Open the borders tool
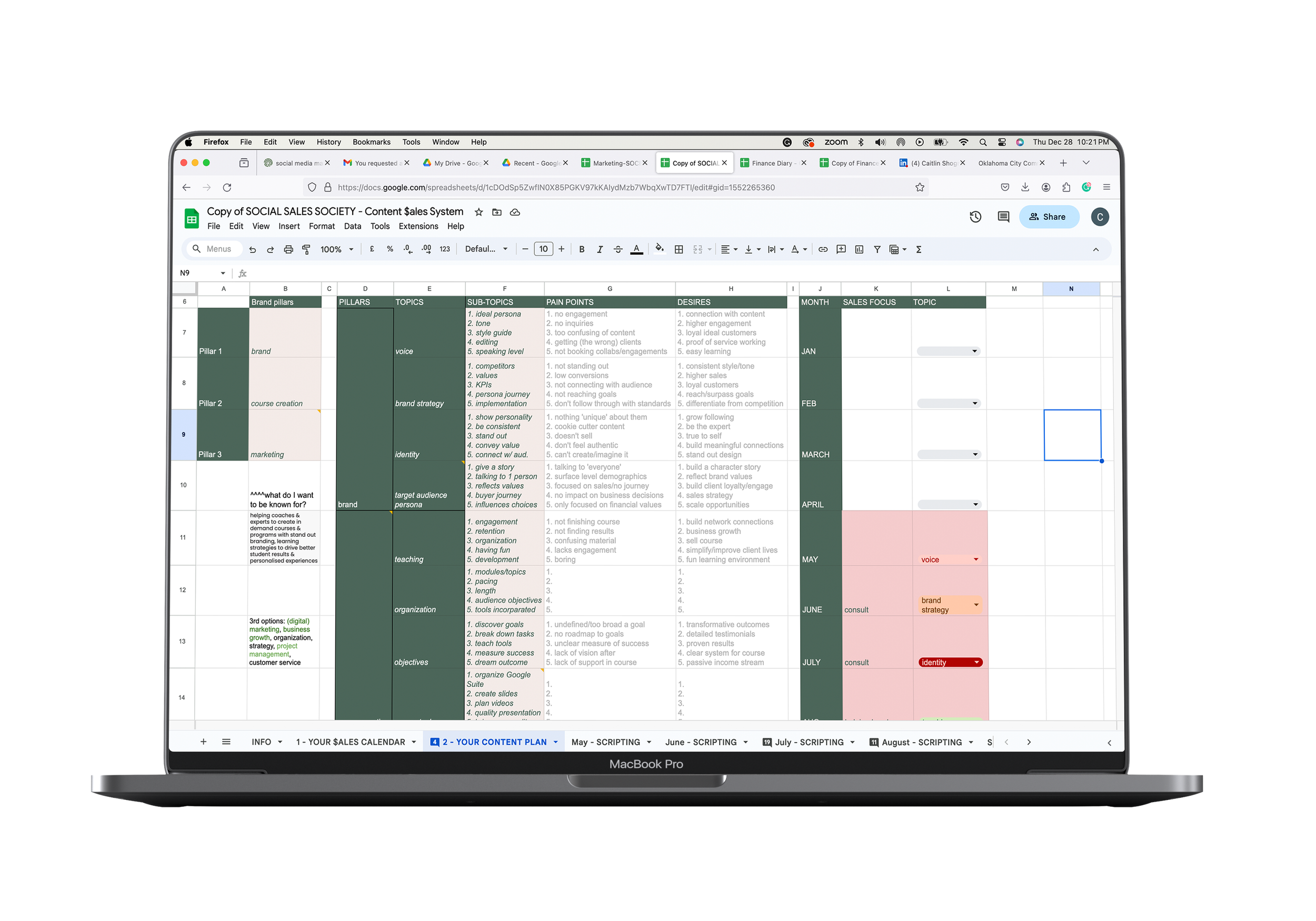Screen dimensions: 1316x921 coord(679,249)
